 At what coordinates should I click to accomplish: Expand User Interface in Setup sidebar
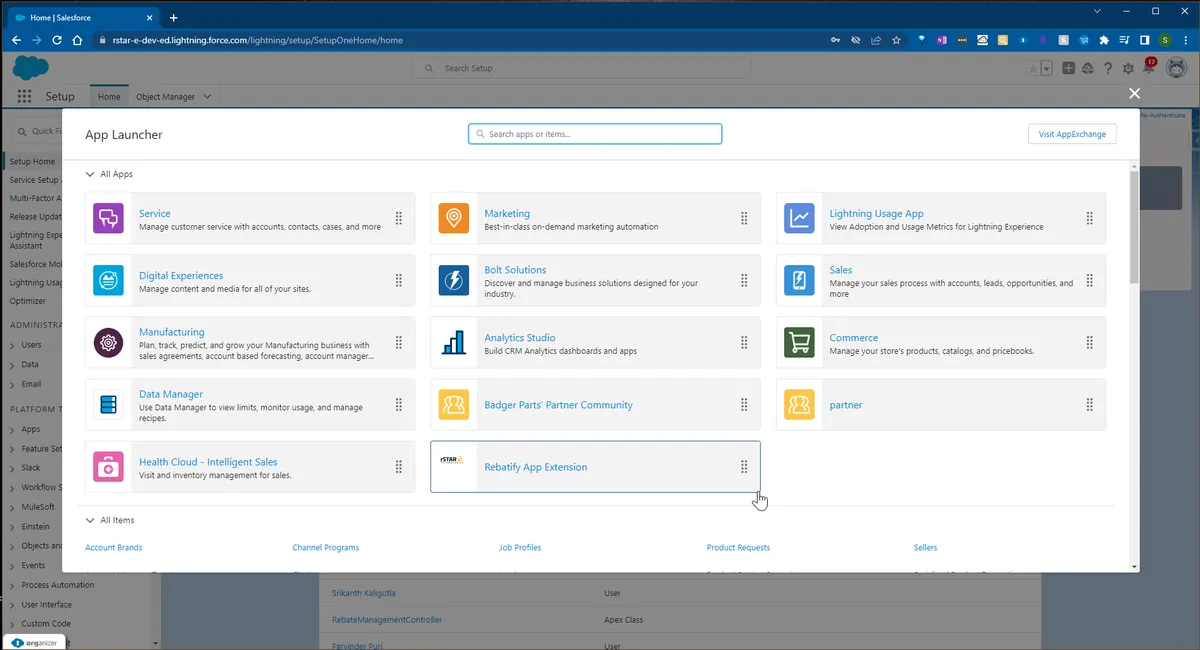[x=12, y=604]
